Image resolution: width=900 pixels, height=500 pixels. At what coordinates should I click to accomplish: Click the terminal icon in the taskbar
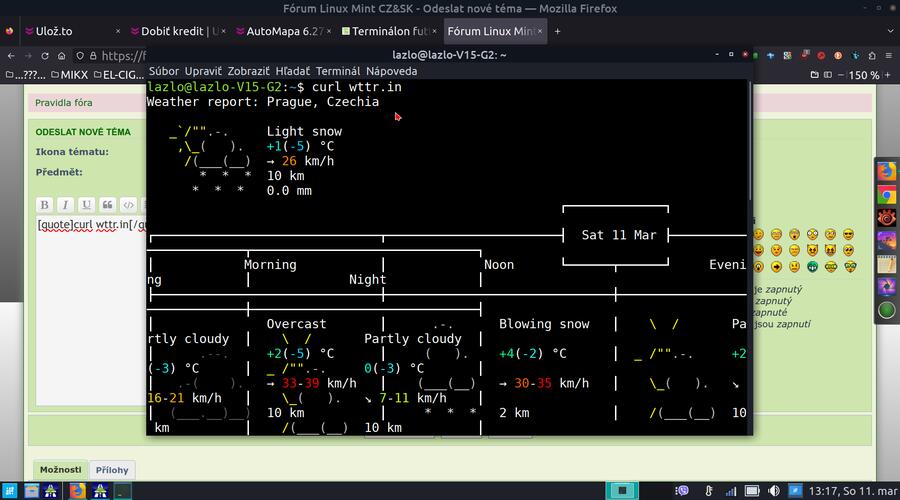coord(122,491)
